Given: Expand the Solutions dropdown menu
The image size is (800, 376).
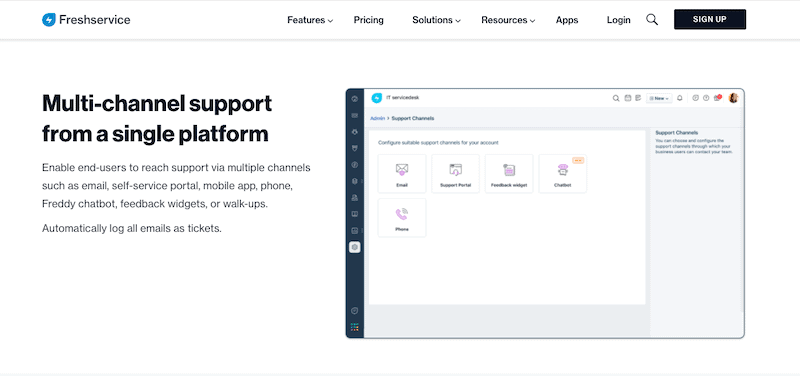Looking at the screenshot, I should (436, 20).
